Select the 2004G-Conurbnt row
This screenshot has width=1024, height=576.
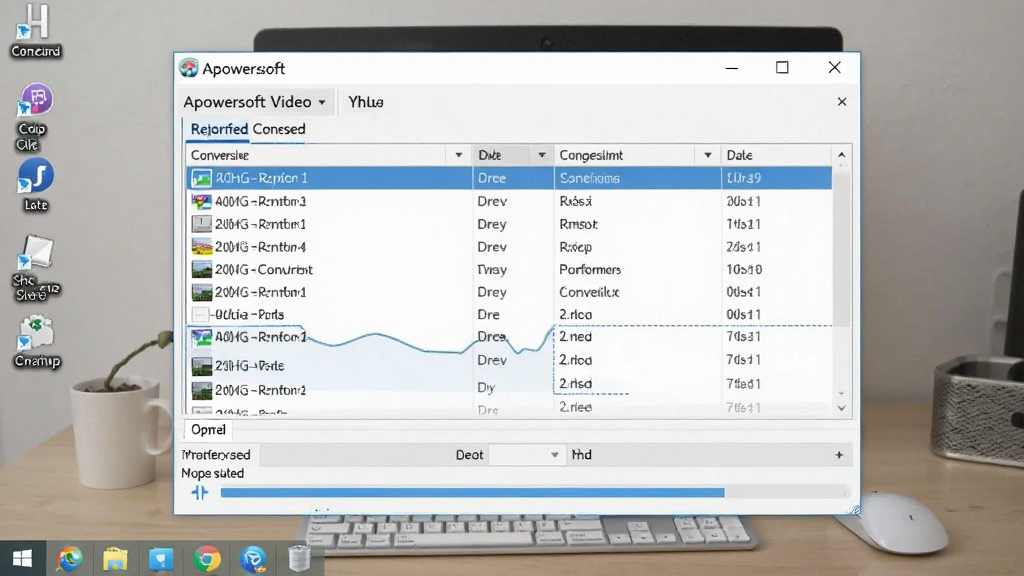point(509,269)
